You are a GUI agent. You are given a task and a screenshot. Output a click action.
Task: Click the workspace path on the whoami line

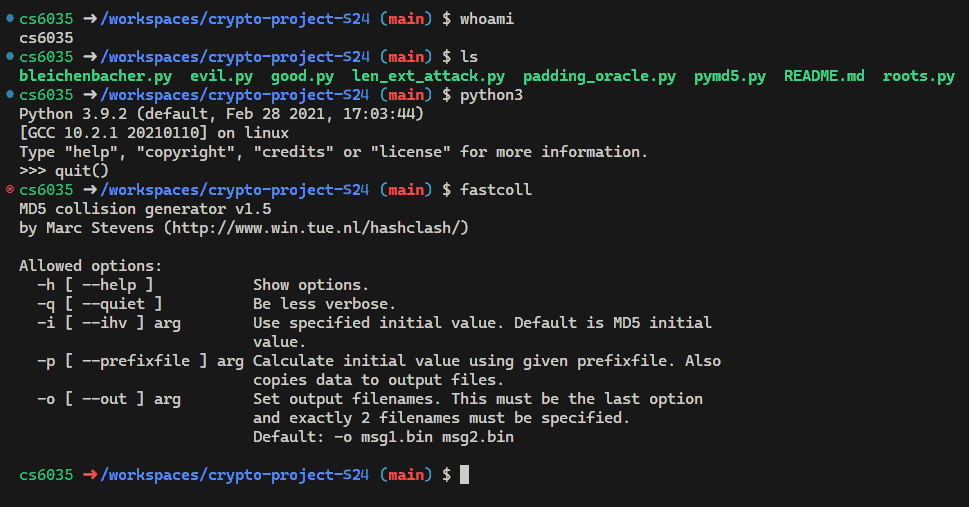click(x=235, y=19)
